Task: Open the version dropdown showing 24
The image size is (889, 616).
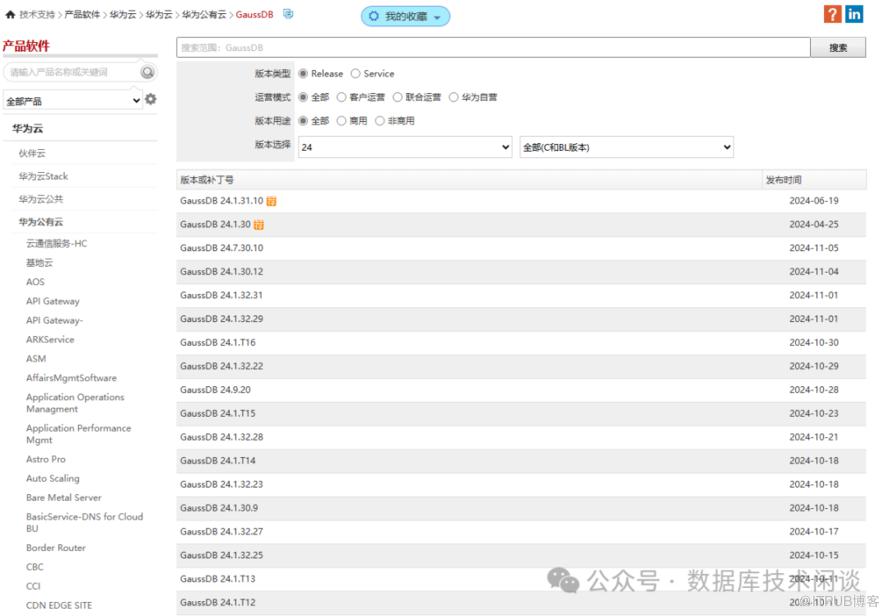Action: click(405, 147)
